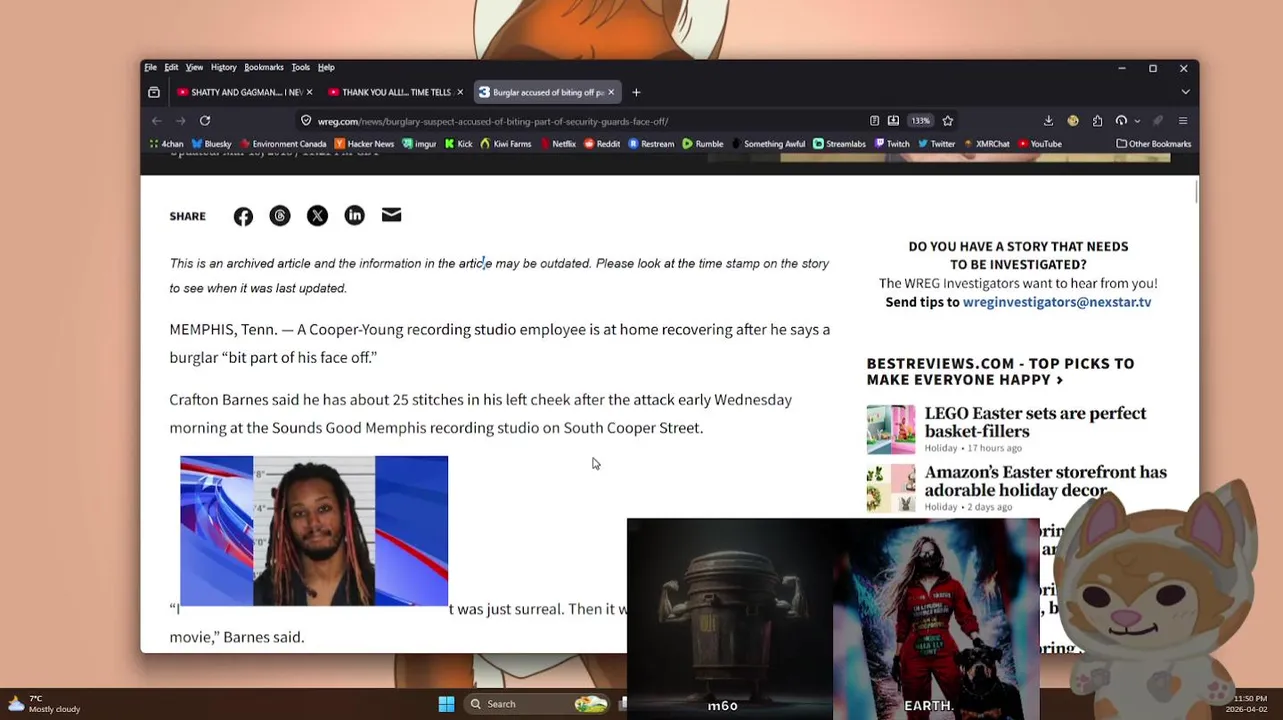The width and height of the screenshot is (1283, 720).
Task: Click Amazon Easter storefront thumbnail image
Action: click(891, 489)
